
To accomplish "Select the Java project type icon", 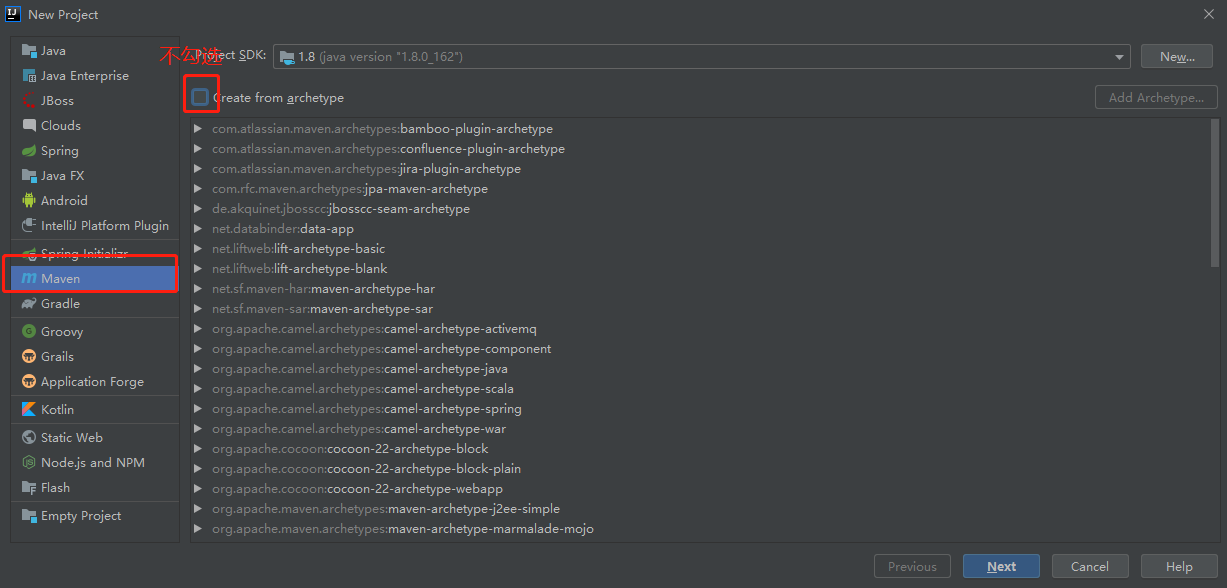I will click(x=29, y=51).
